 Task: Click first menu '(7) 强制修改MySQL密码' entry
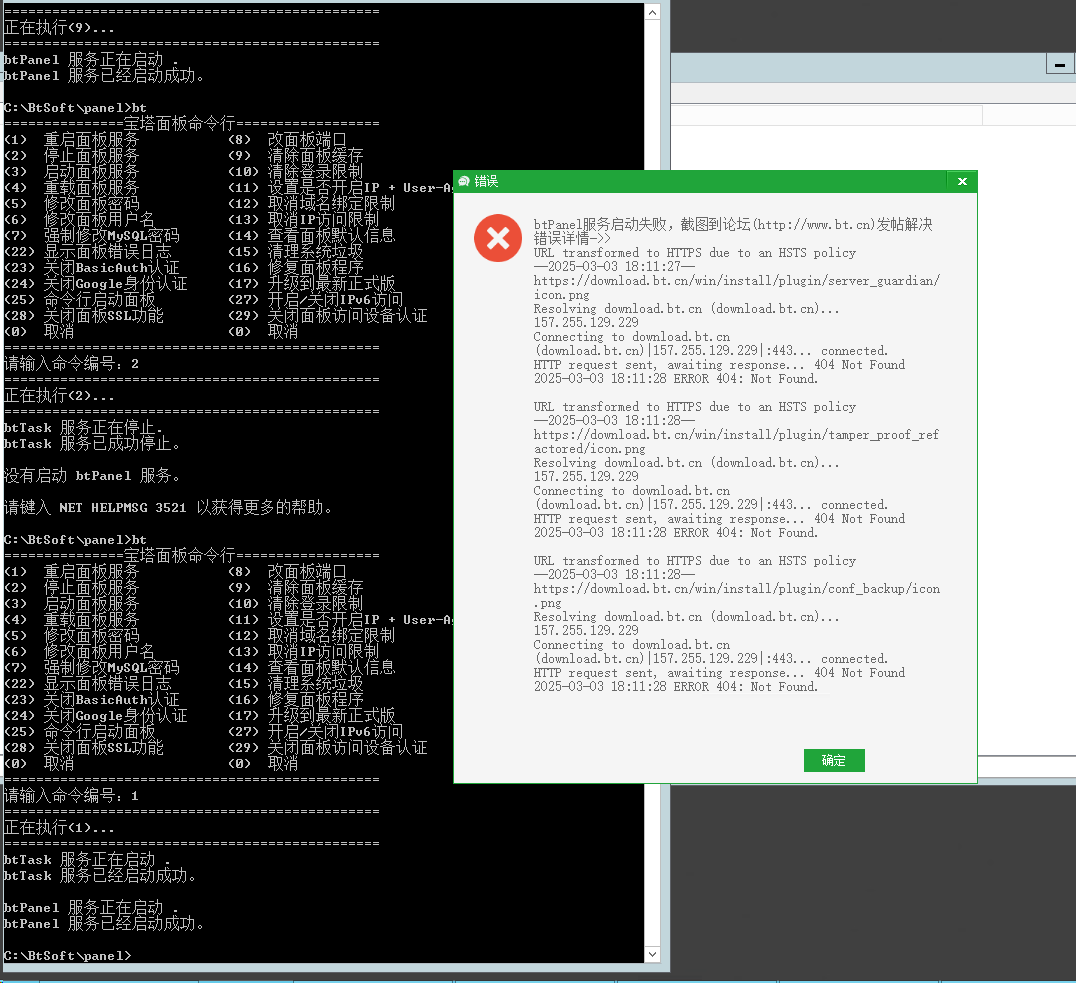(x=92, y=235)
